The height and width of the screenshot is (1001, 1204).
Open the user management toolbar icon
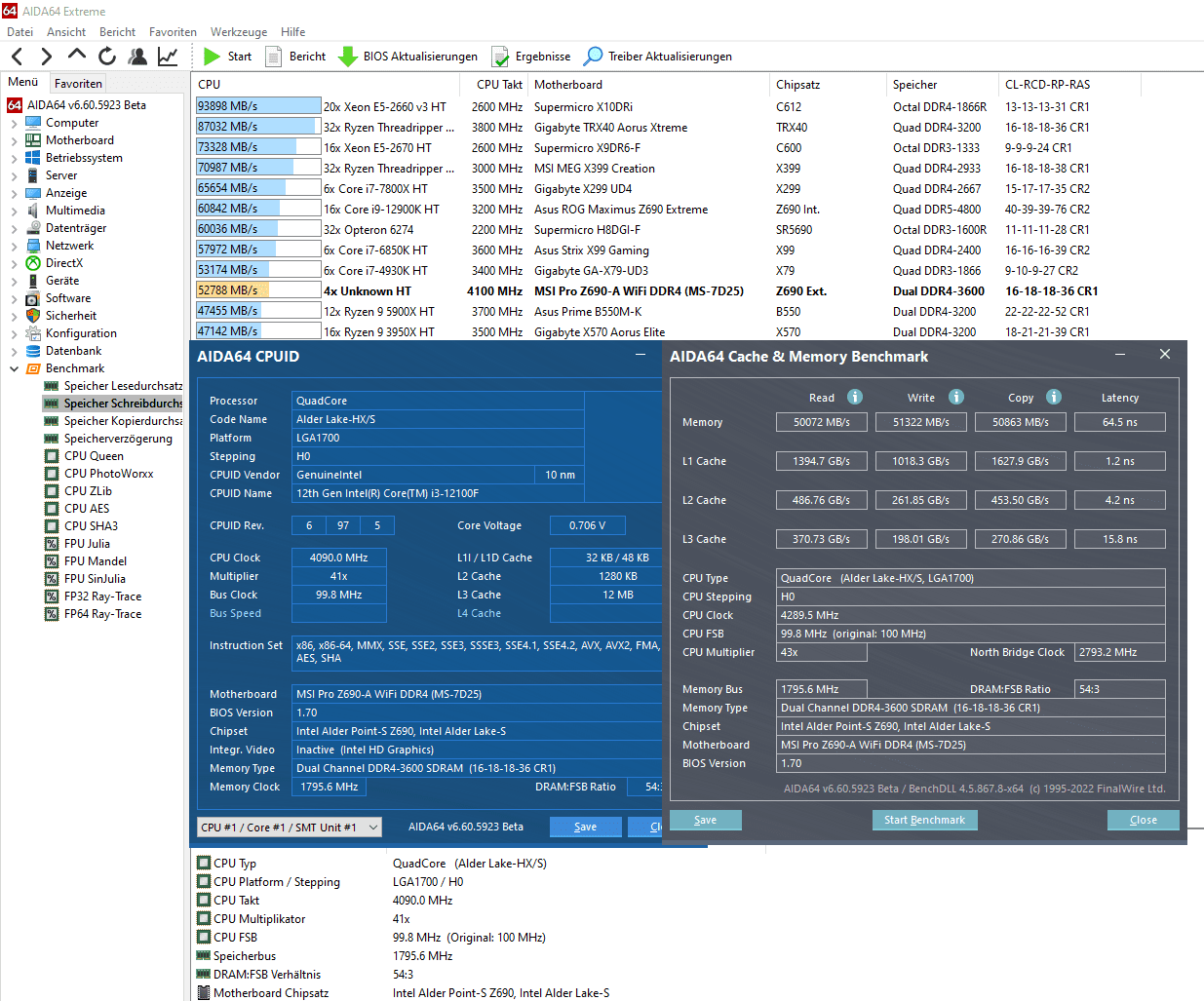point(137,57)
